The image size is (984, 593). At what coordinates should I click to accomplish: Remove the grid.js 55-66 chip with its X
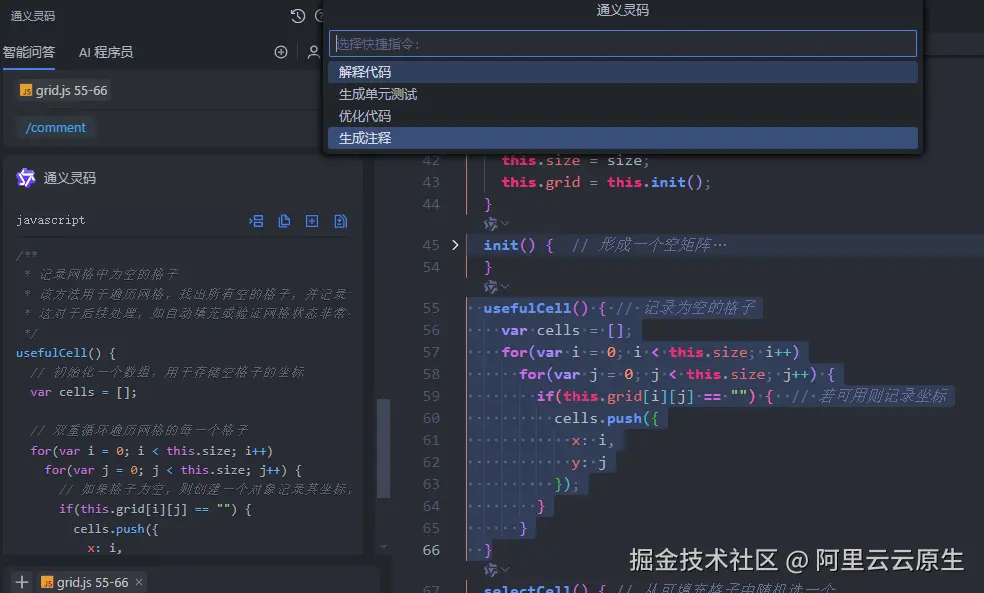click(139, 582)
